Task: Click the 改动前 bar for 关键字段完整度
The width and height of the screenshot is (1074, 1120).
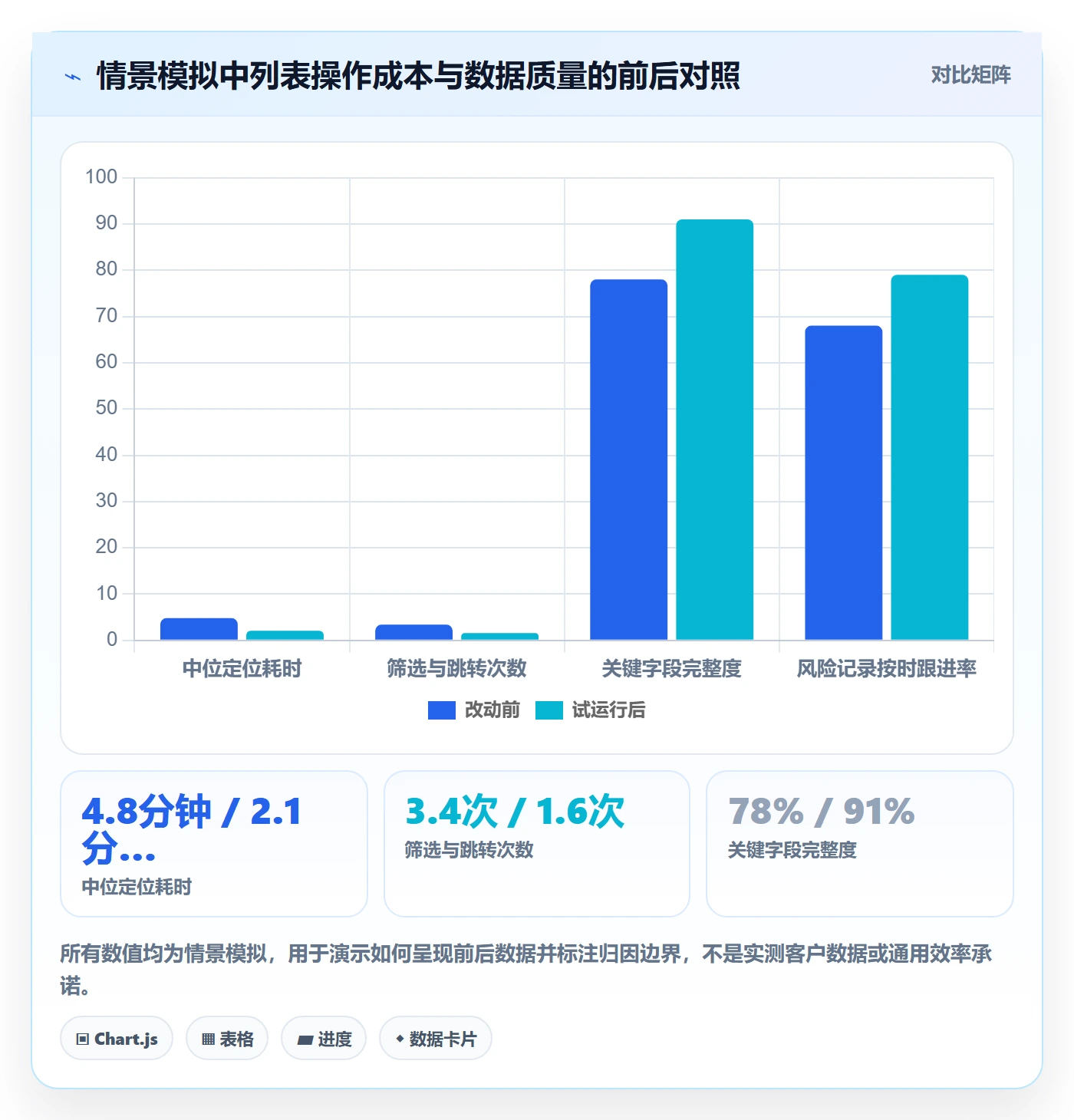Action: click(629, 460)
